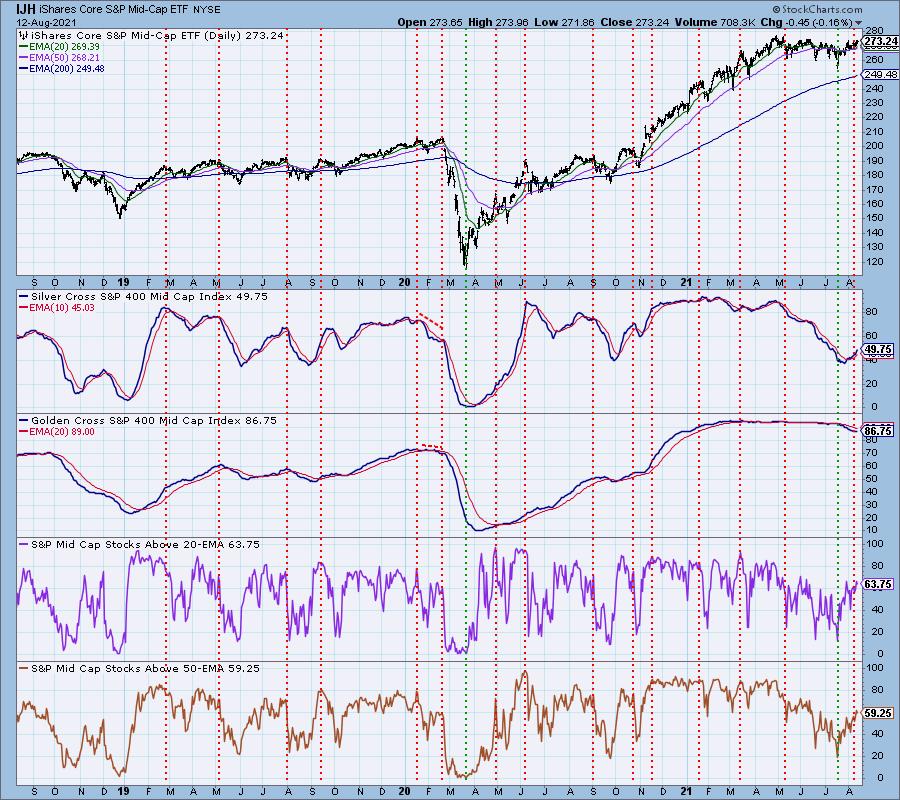The width and height of the screenshot is (900, 800).
Task: Click the Open 273.65 value
Action: (x=430, y=22)
